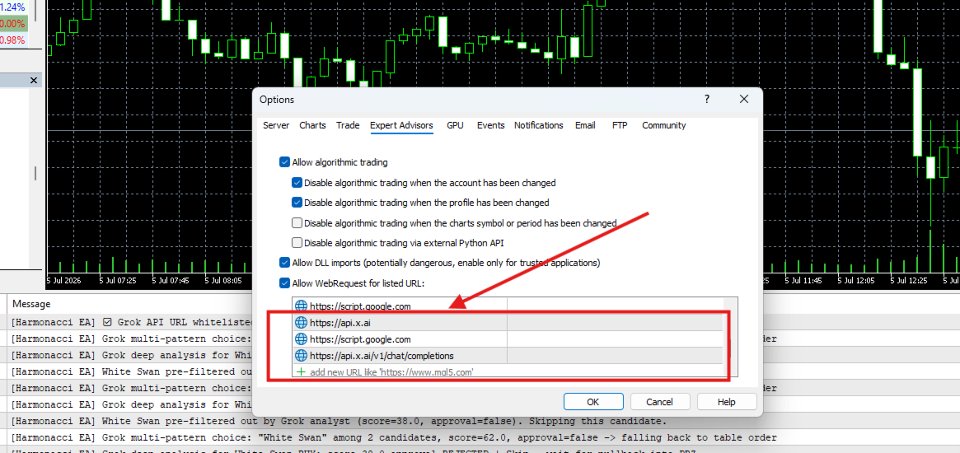The image size is (960, 453).
Task: Click the 5 Jul 07:25 time label on chart
Action: tap(119, 280)
